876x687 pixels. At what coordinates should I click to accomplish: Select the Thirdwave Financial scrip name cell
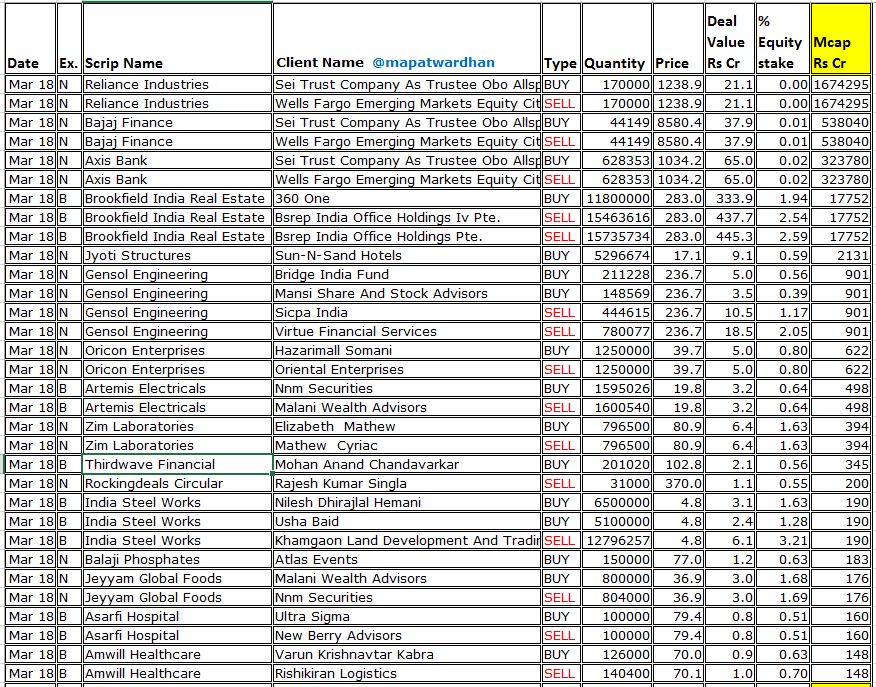[x=177, y=465]
